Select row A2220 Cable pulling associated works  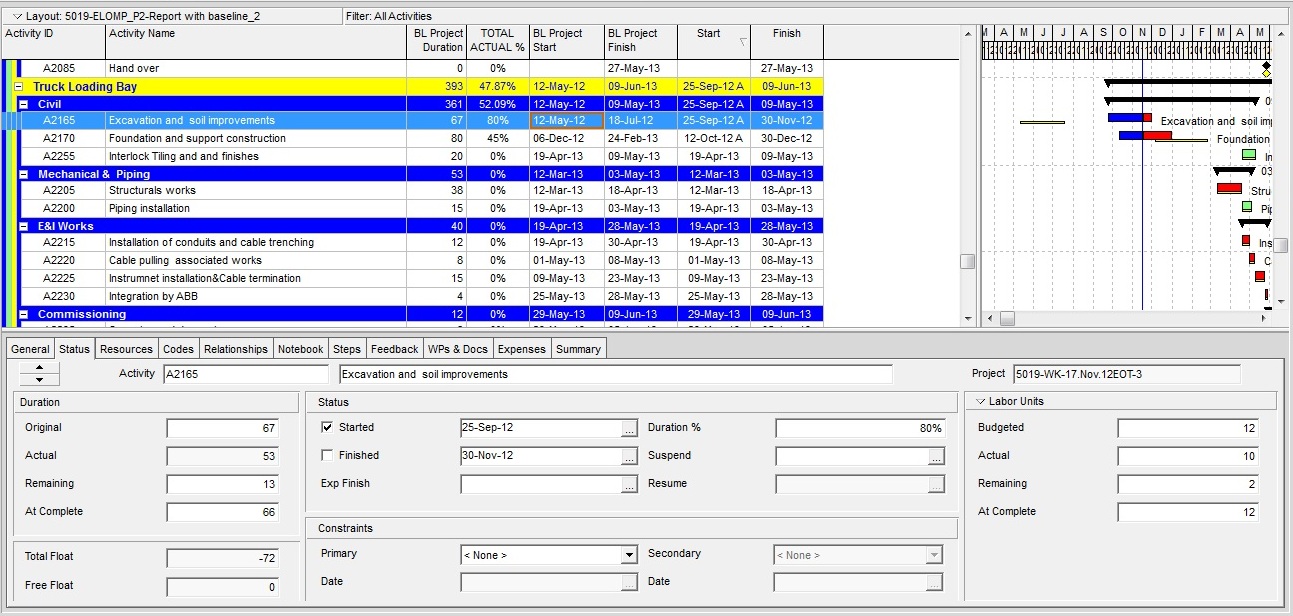coord(420,260)
